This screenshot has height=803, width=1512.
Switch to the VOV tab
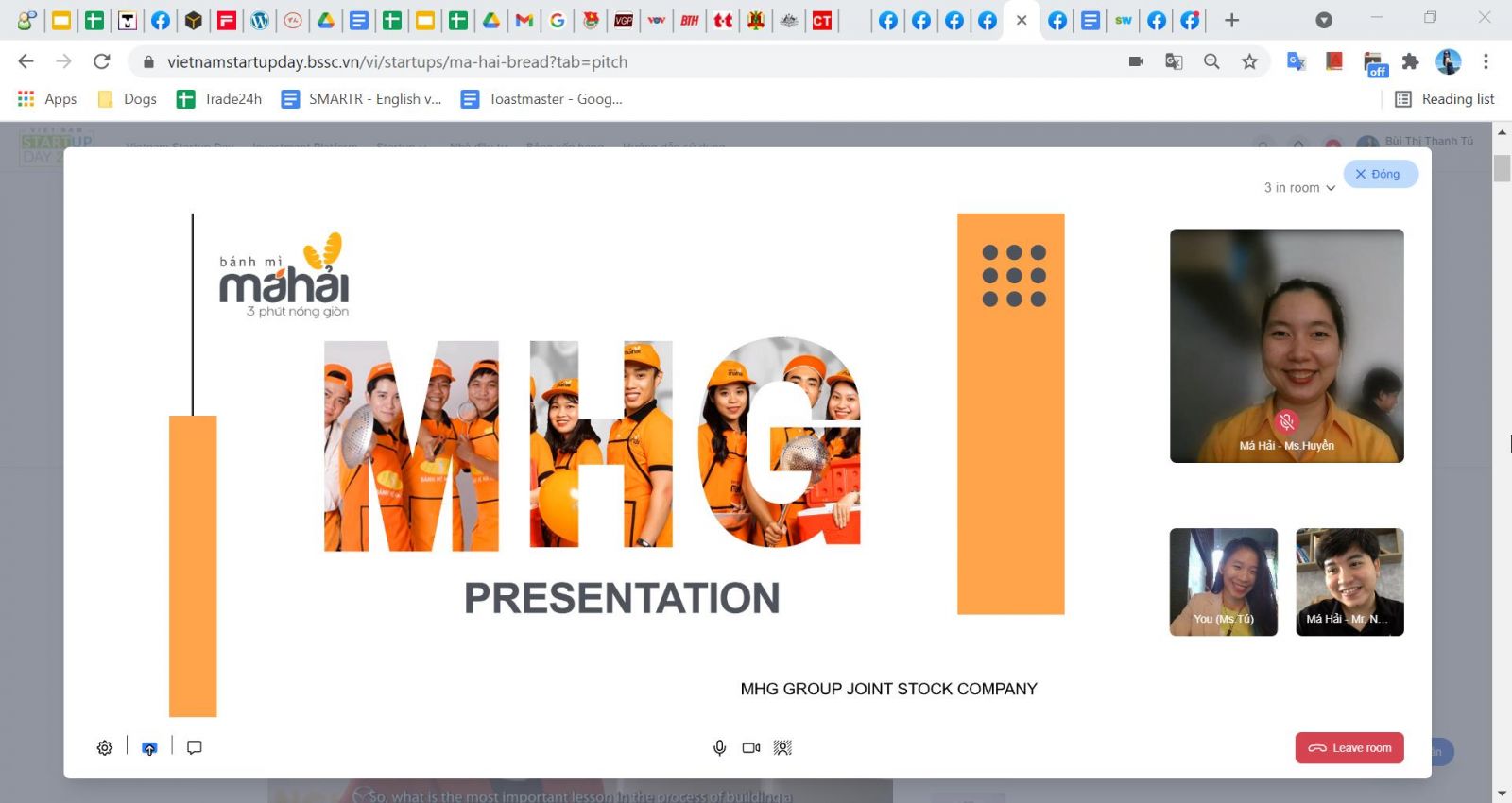[657, 20]
